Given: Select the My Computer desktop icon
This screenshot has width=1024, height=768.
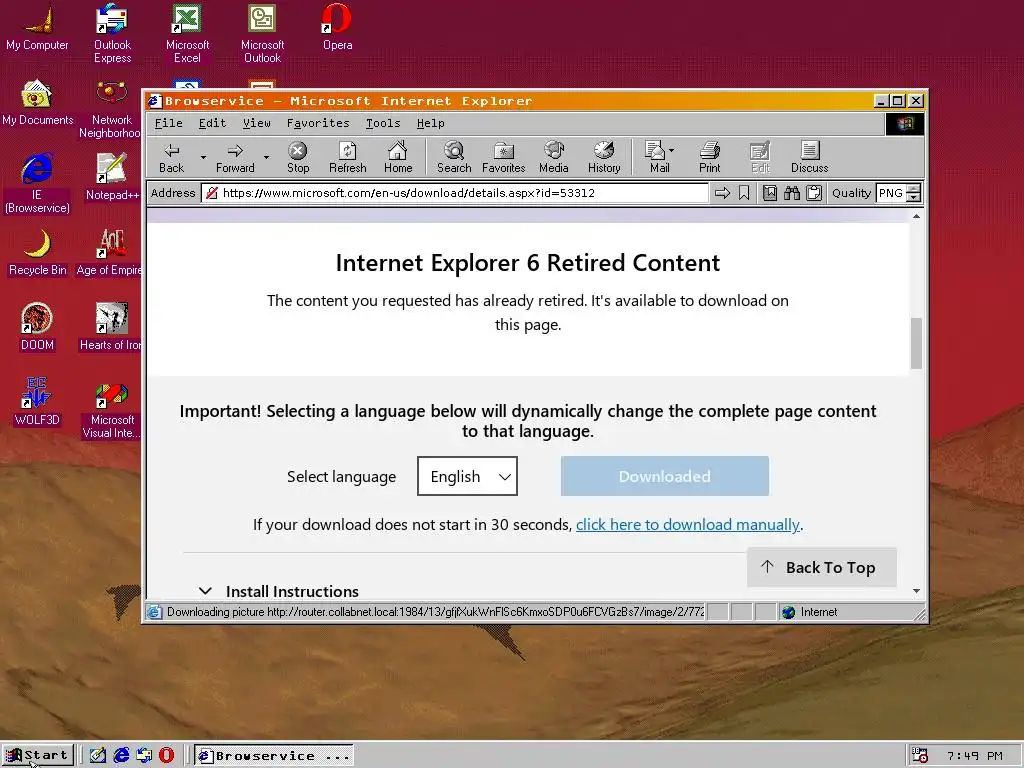Looking at the screenshot, I should (37, 27).
